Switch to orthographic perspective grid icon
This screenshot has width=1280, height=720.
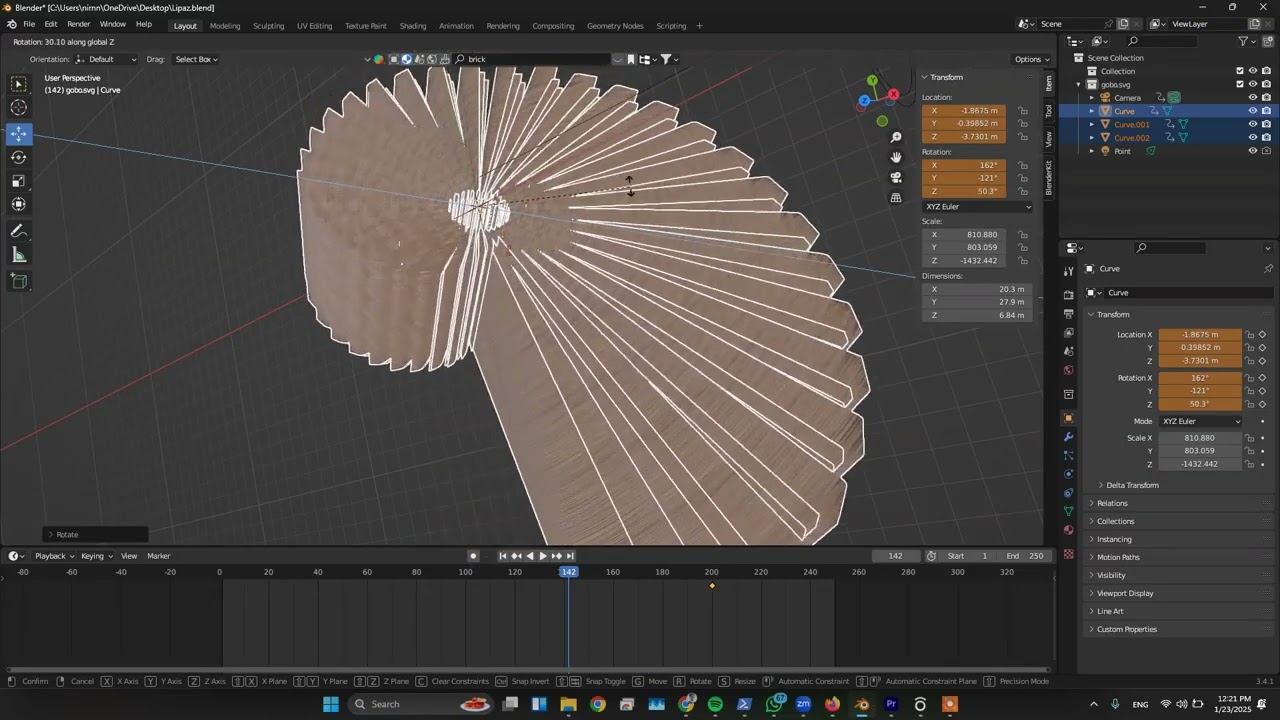tap(896, 198)
